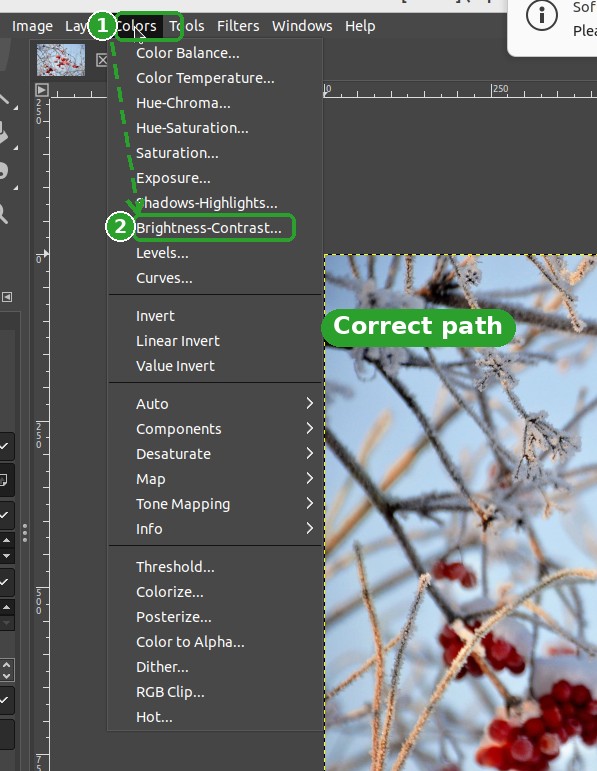The image size is (597, 771).
Task: Open the tool options panel configure arrow
Action: pyautogui.click(x=7, y=297)
